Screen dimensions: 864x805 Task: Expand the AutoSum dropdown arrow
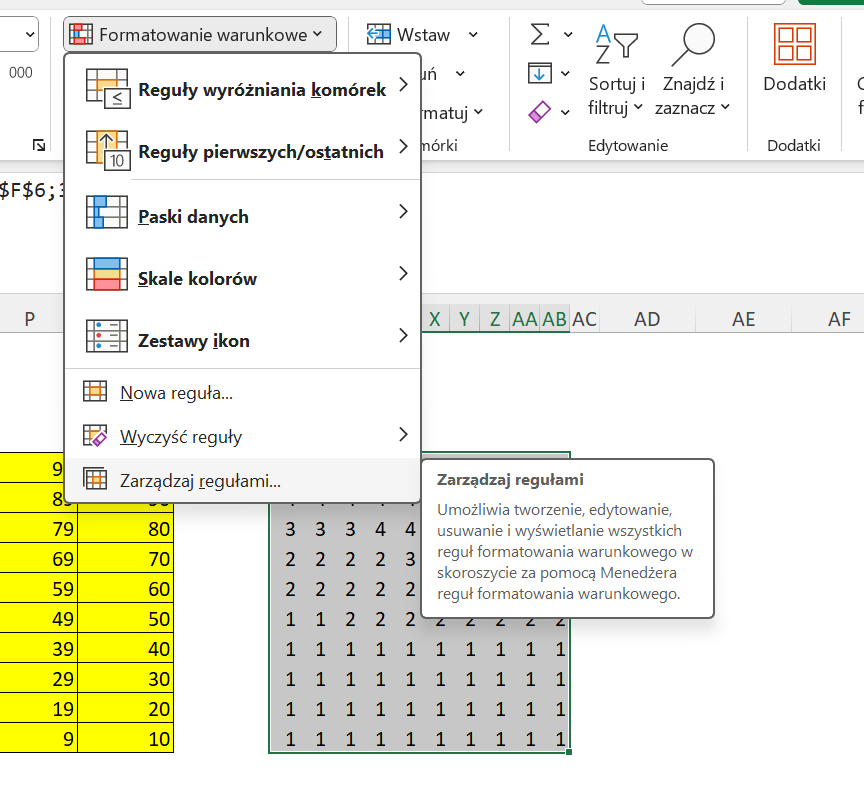tap(569, 35)
